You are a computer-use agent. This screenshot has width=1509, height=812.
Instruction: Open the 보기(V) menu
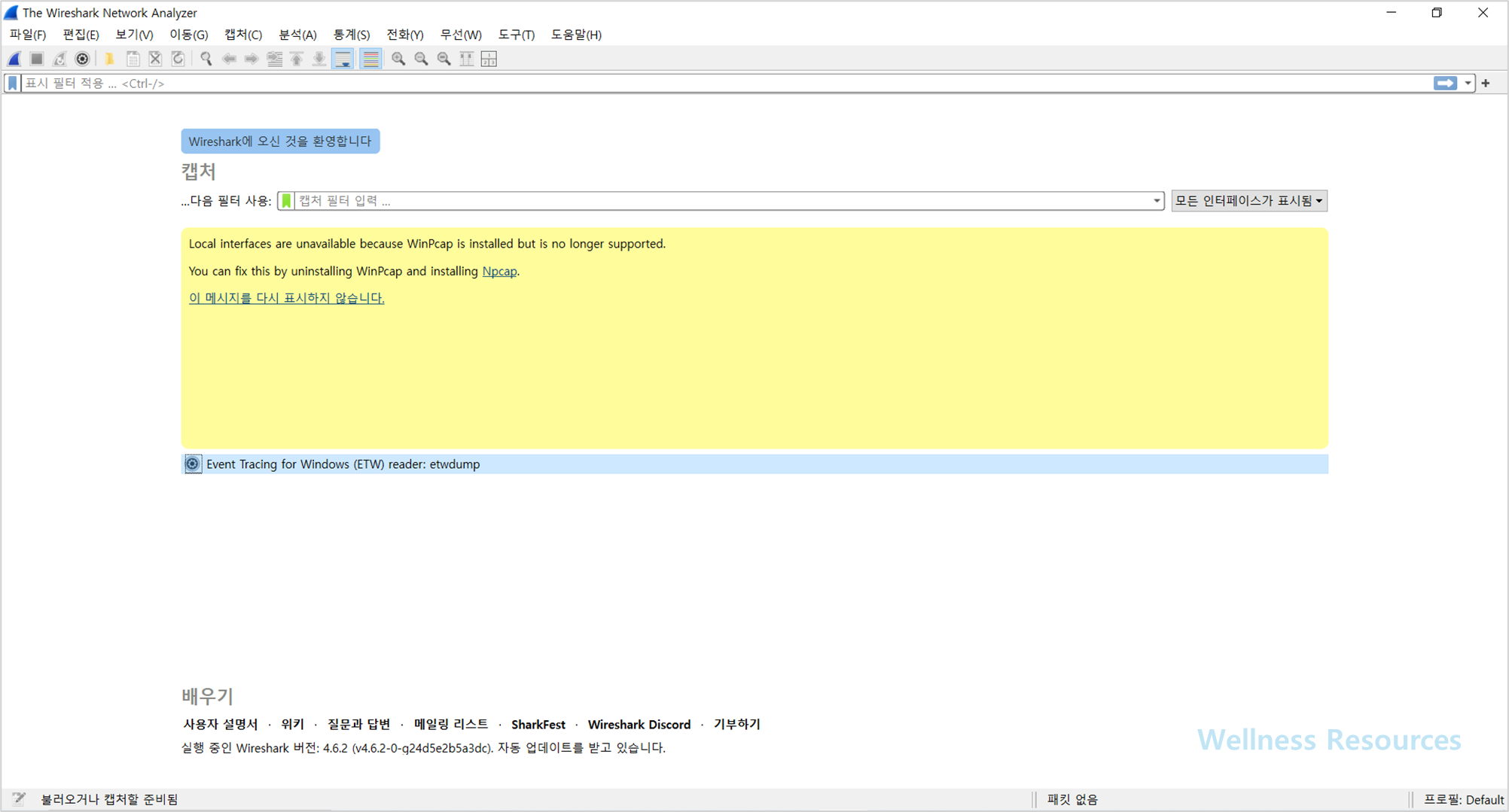pos(134,35)
